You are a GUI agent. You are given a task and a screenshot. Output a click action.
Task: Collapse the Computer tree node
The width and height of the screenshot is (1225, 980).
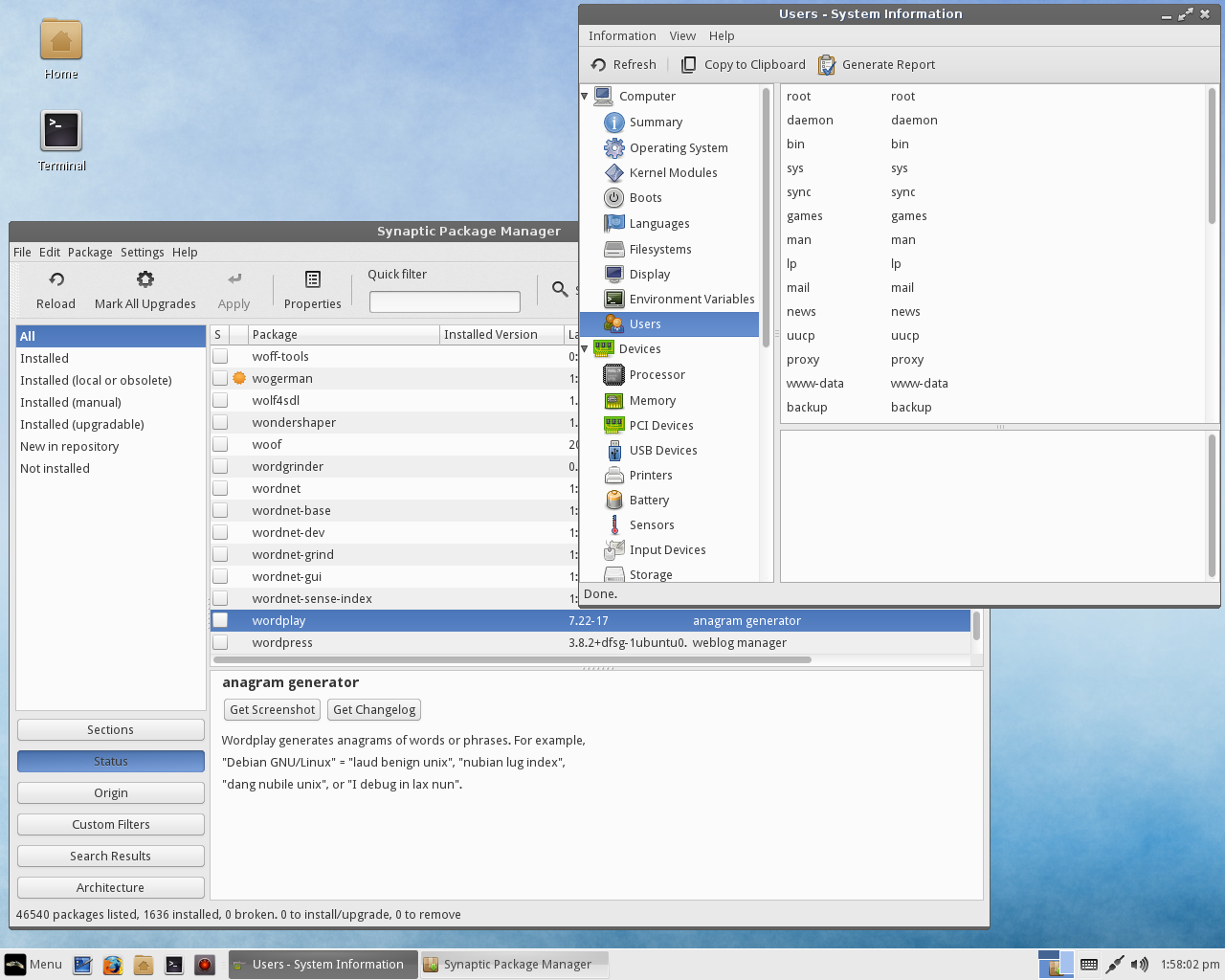coord(585,97)
